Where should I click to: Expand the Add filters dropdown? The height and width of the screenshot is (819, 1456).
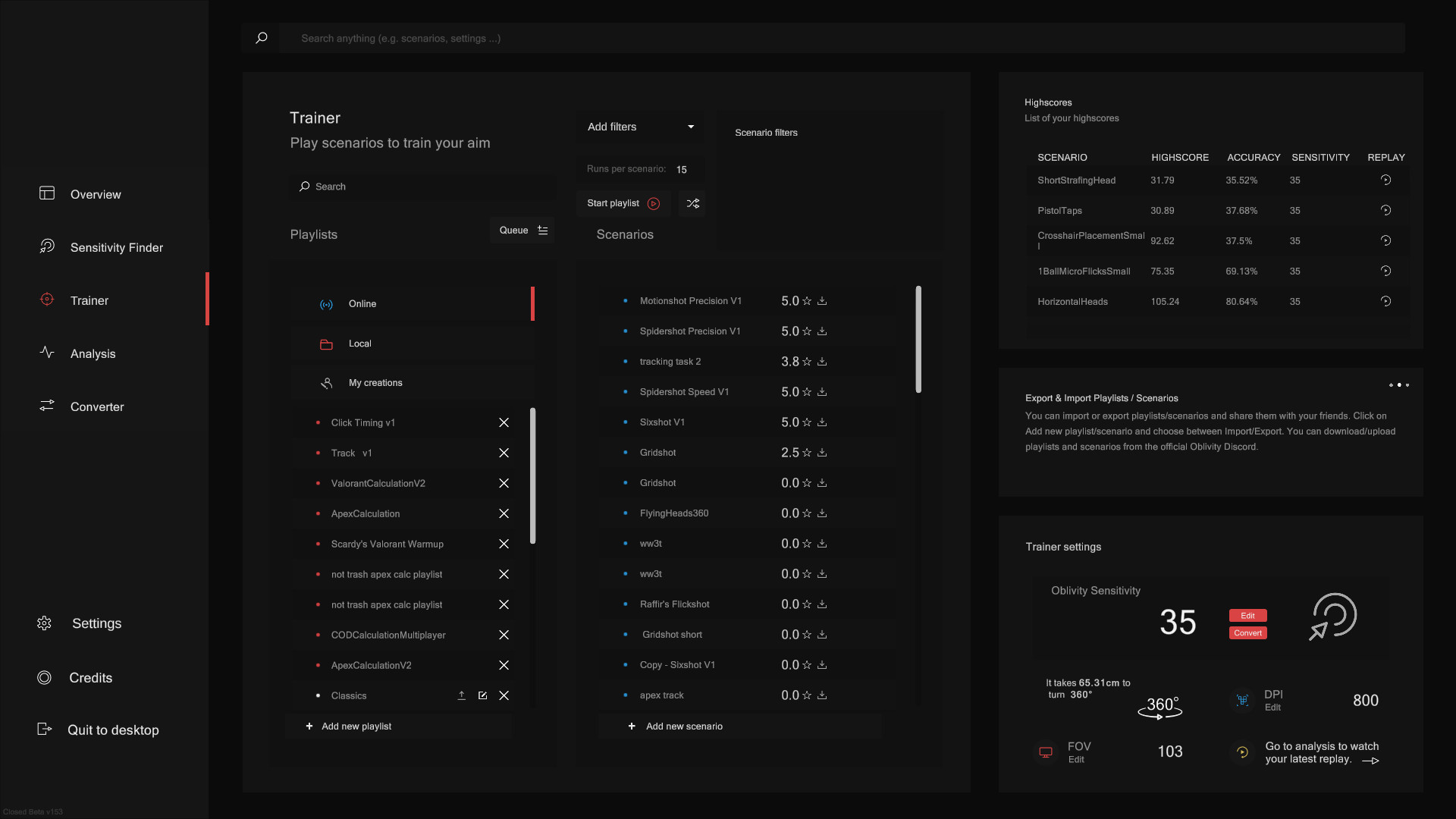pos(639,127)
